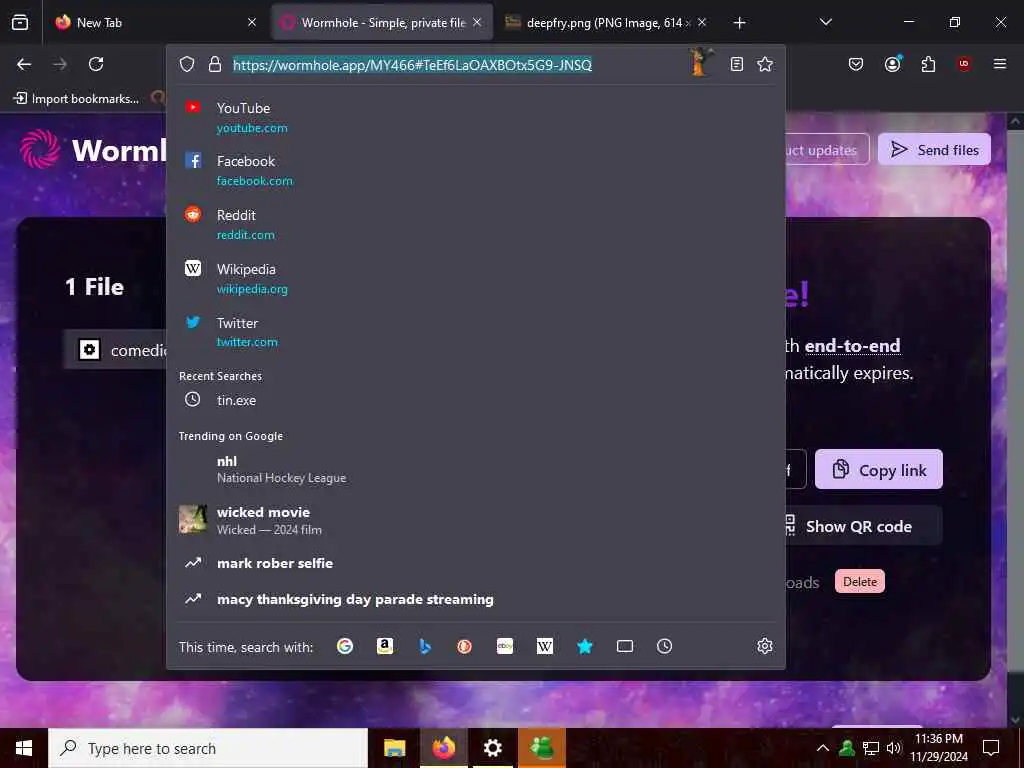Close the deepfry.png tab

tap(702, 22)
